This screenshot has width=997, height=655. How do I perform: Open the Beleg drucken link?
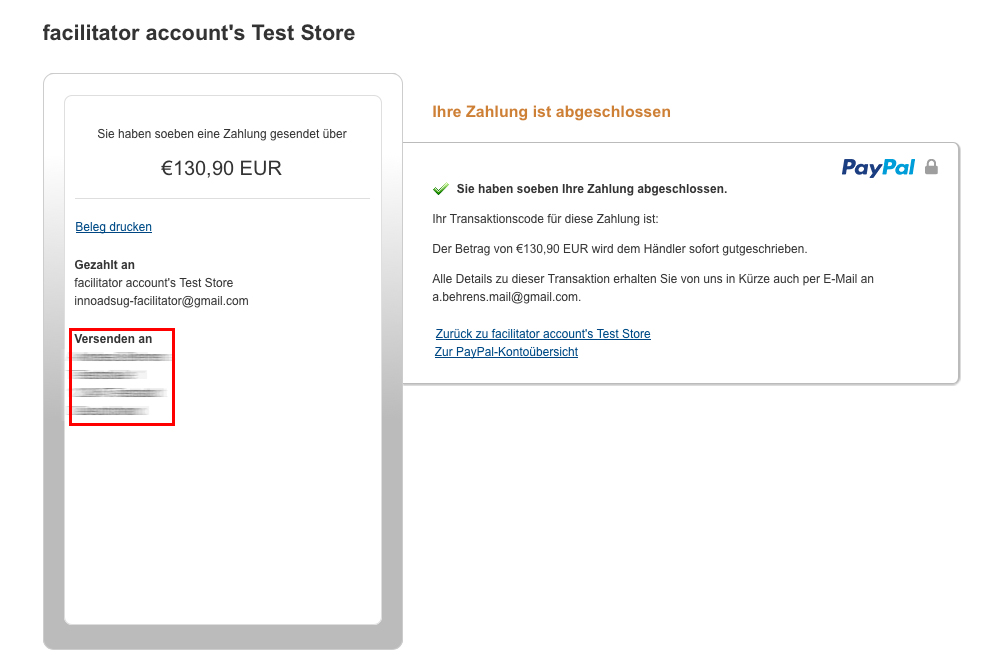pyautogui.click(x=113, y=227)
